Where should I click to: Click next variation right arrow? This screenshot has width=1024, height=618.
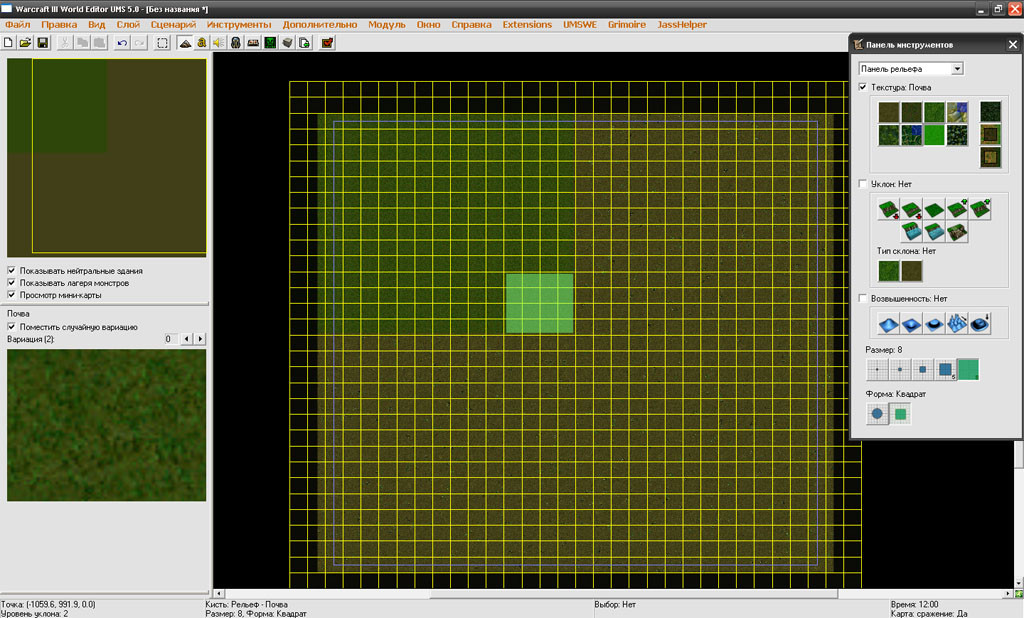point(200,339)
